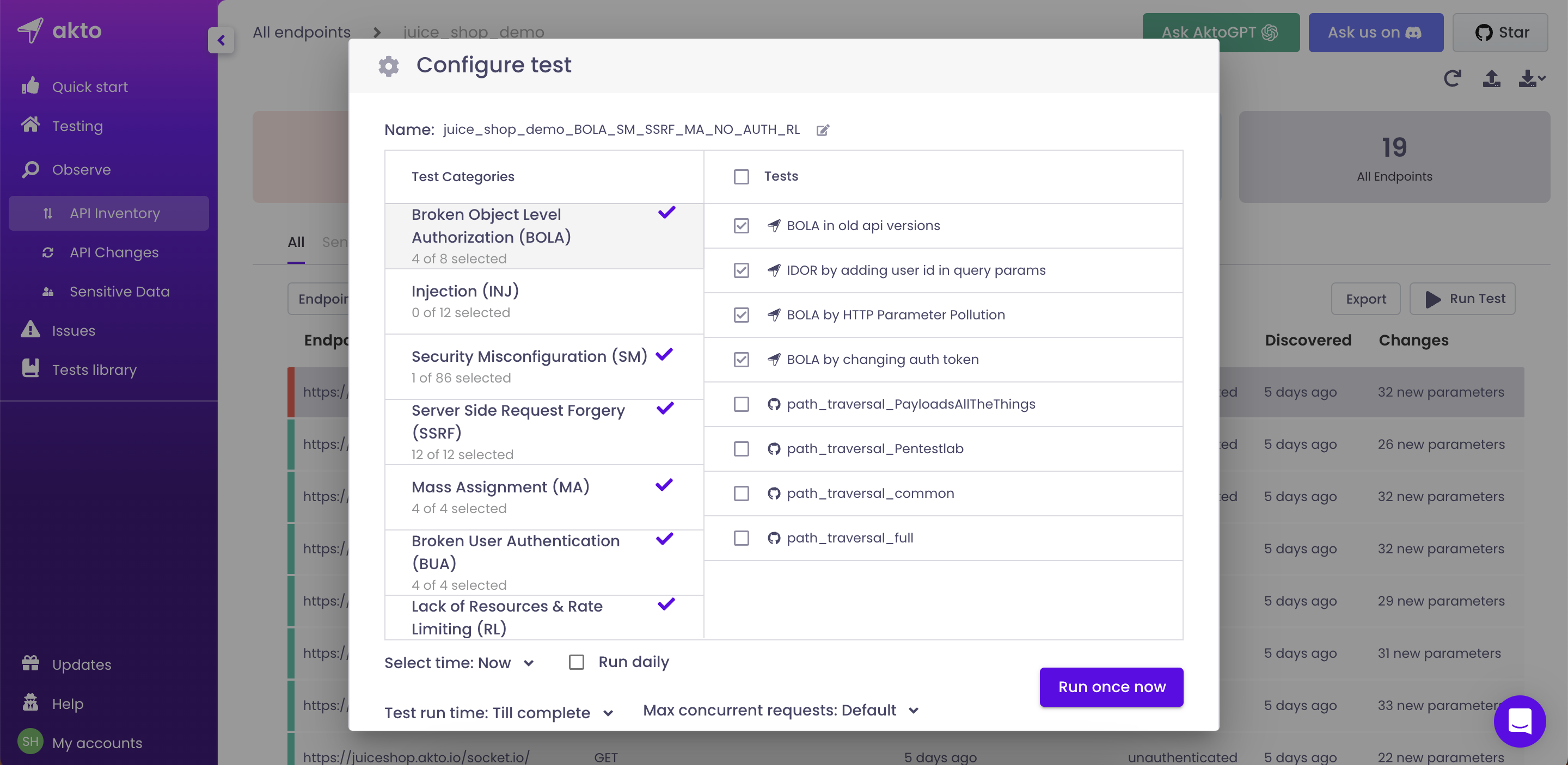The height and width of the screenshot is (765, 1568).
Task: Click the Run once now button
Action: (x=1111, y=687)
